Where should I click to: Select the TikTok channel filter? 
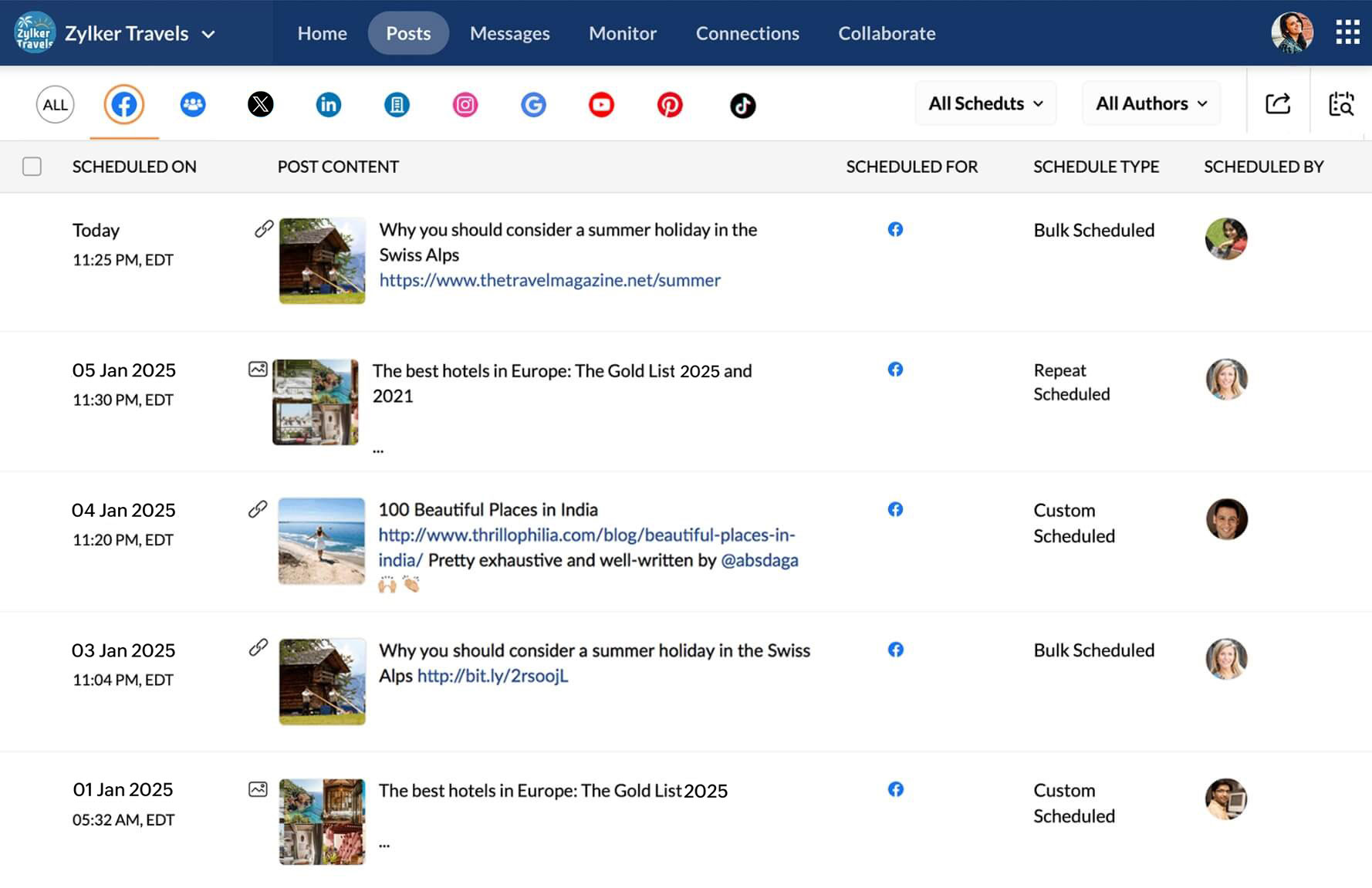(742, 104)
